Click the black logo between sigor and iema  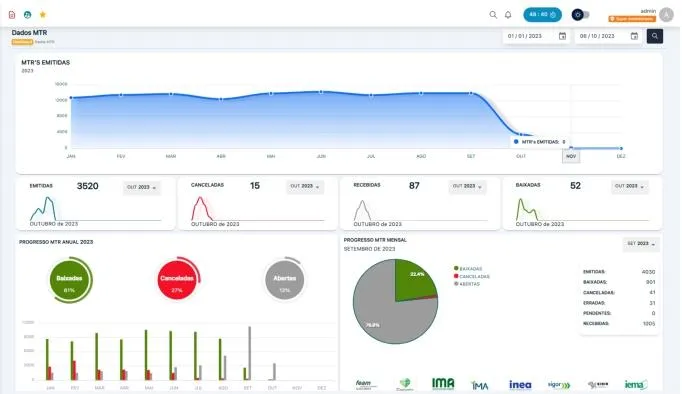click(x=598, y=384)
